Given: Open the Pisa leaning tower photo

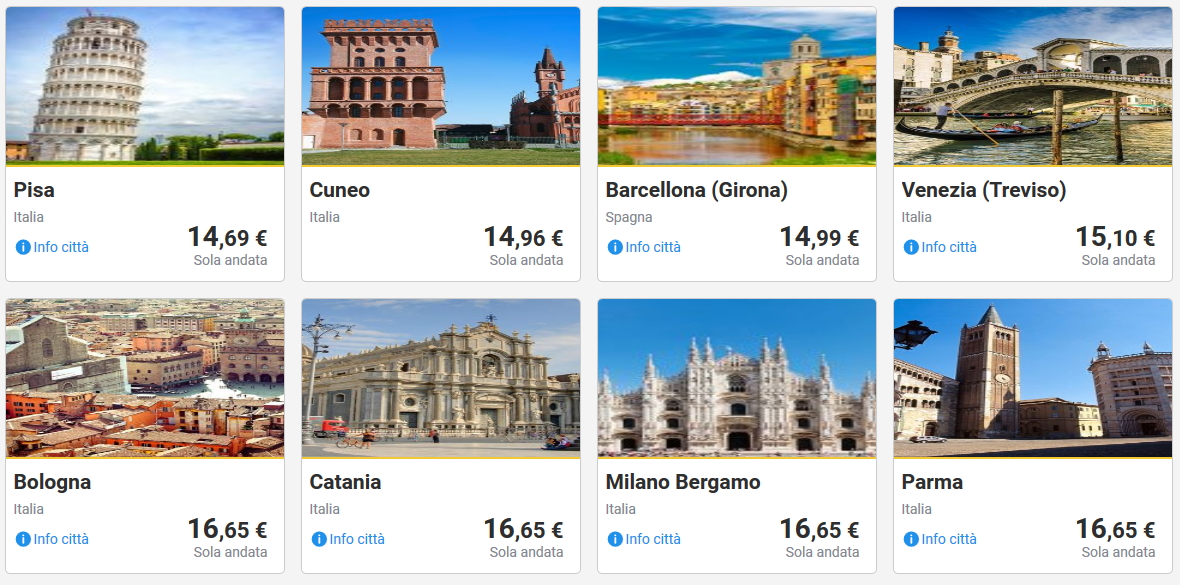Looking at the screenshot, I should coord(145,86).
